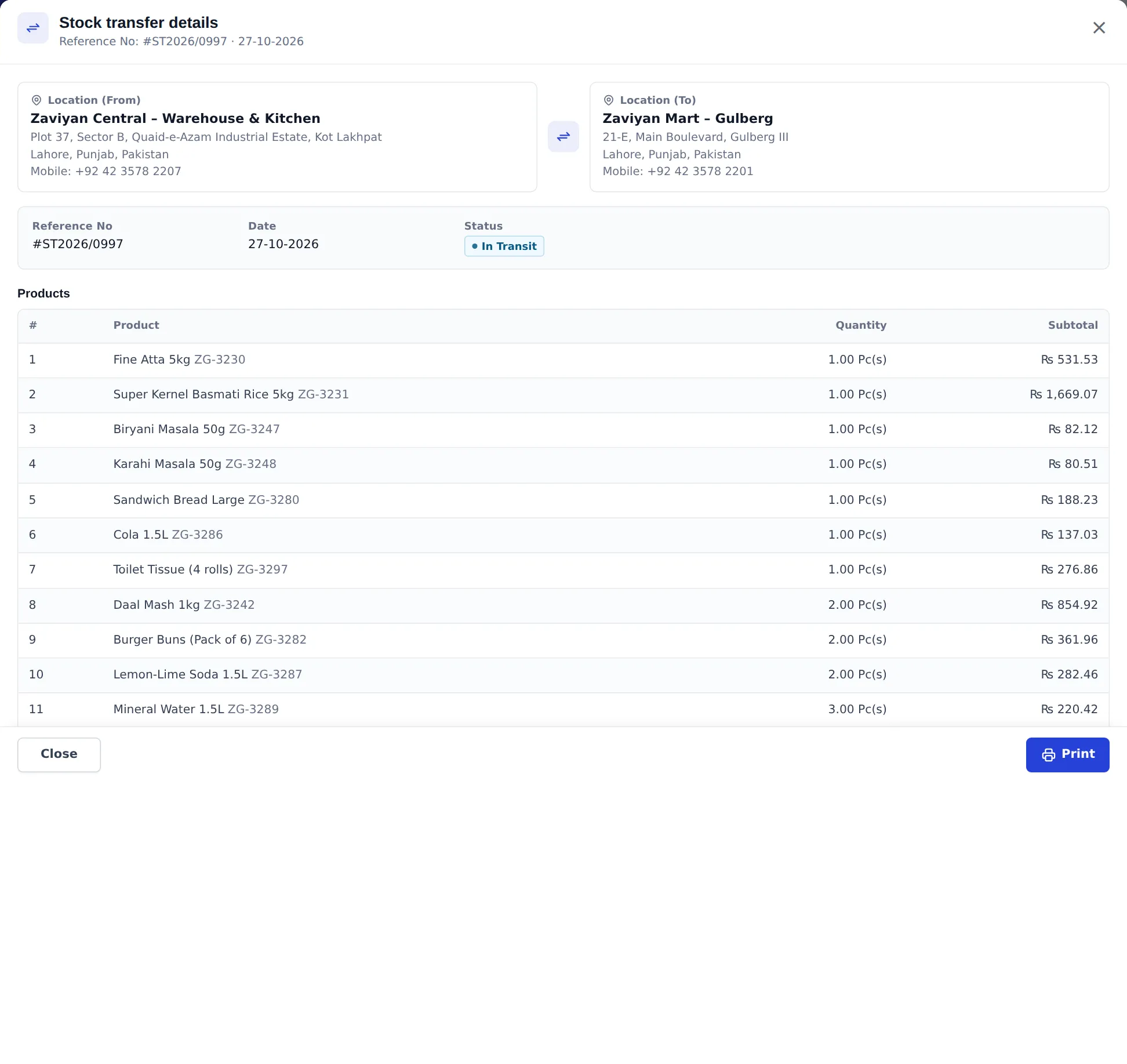
Task: Click the reference value #ST2026/0997 in summary
Action: pyautogui.click(x=78, y=244)
